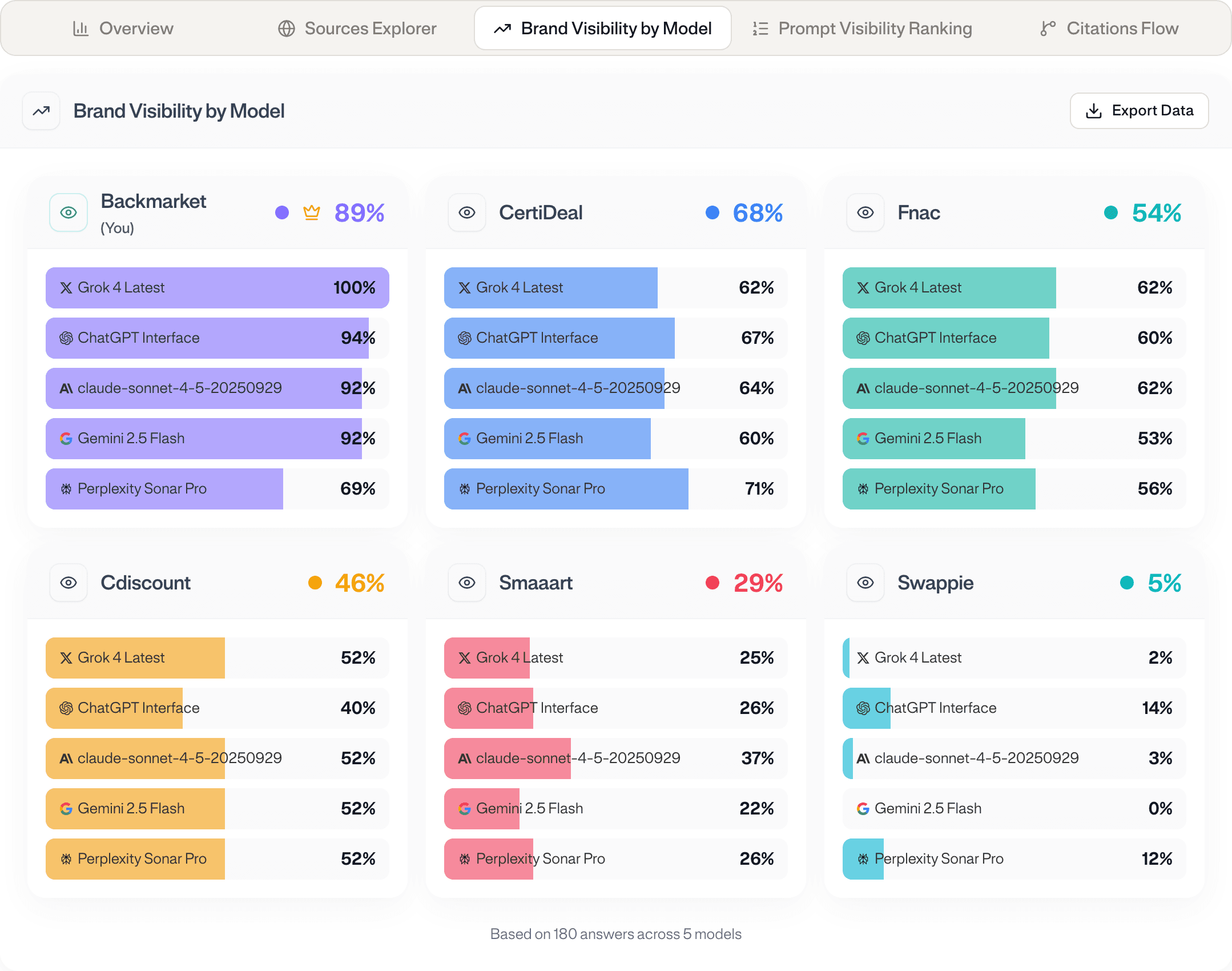Click Perplexity icon in Swappie Sonar row
The height and width of the screenshot is (971, 1232).
(x=863, y=859)
